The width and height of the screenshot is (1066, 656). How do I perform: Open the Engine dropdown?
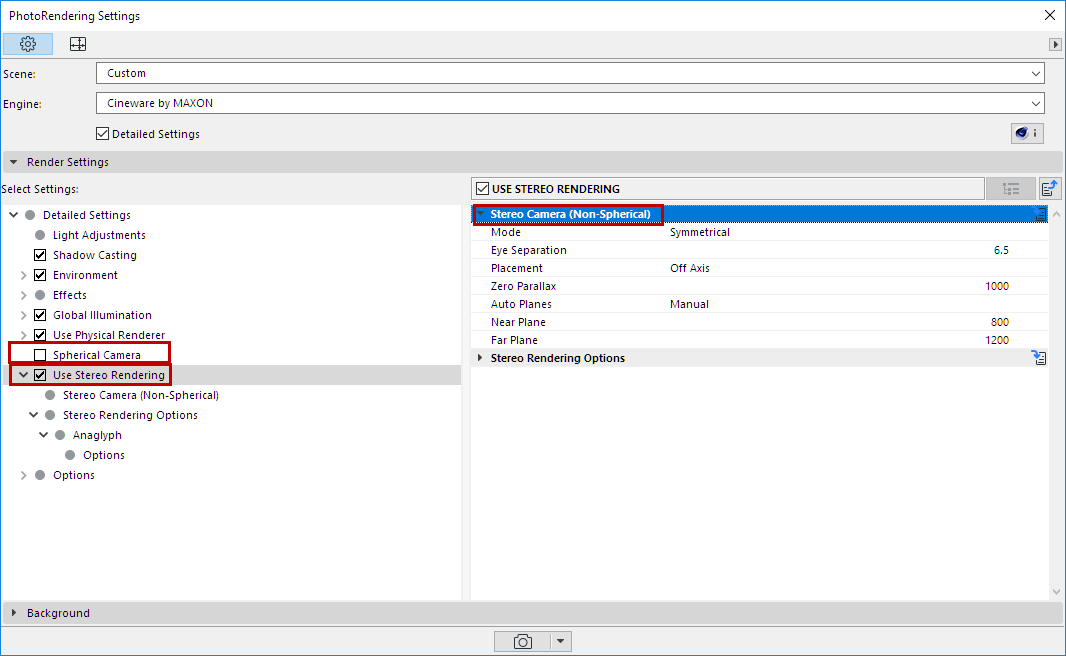(x=570, y=103)
